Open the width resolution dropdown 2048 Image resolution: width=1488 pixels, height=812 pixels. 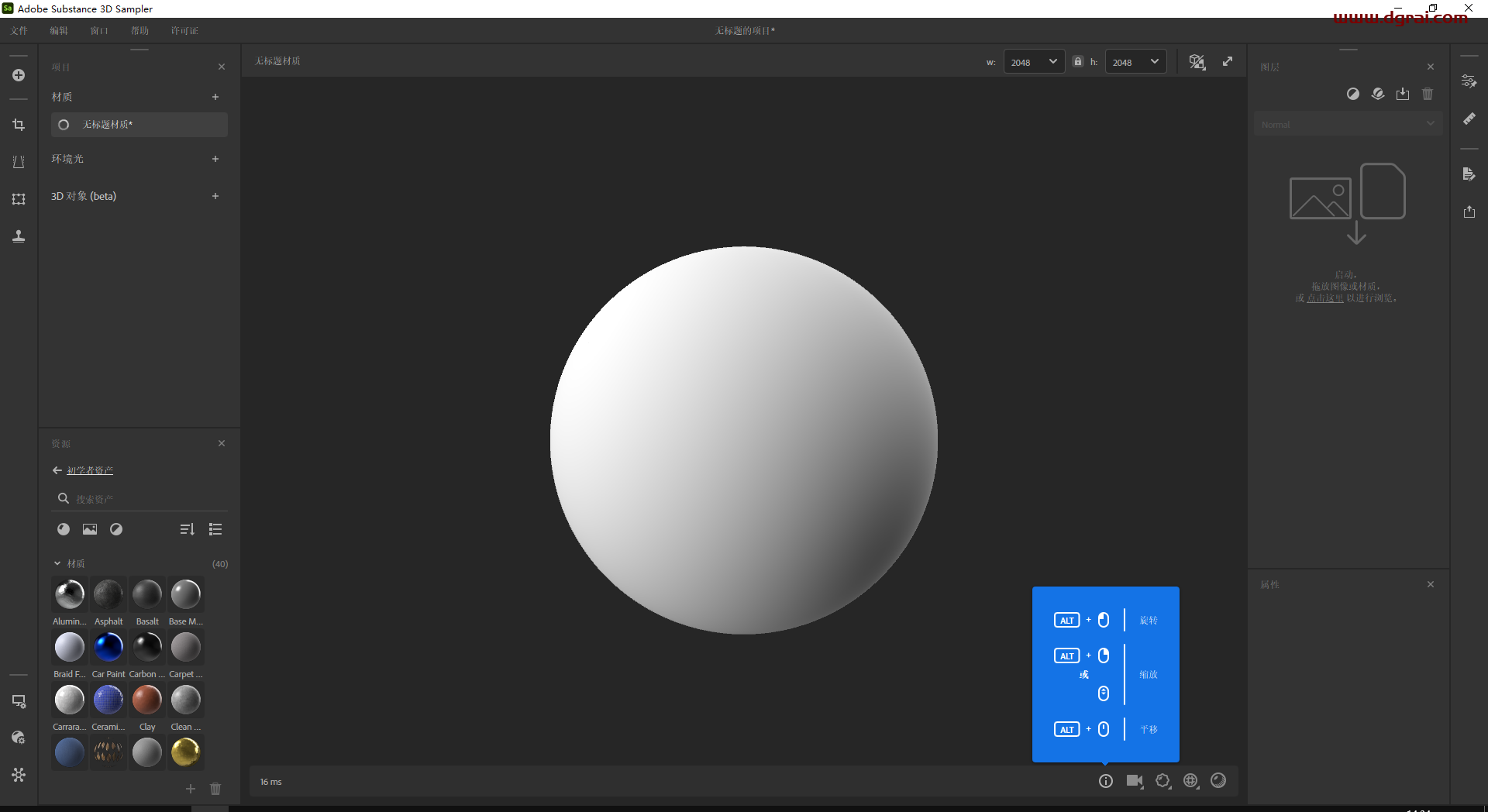1034,62
